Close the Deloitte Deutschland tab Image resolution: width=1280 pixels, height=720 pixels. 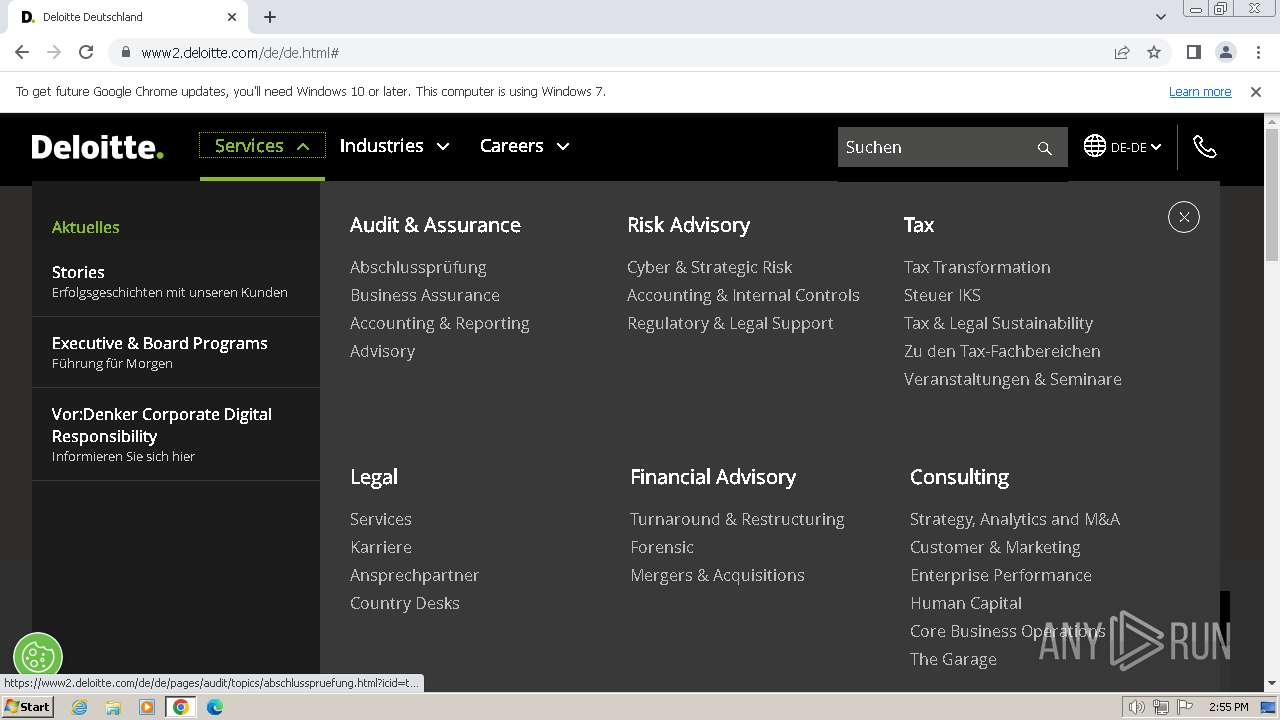[x=232, y=17]
